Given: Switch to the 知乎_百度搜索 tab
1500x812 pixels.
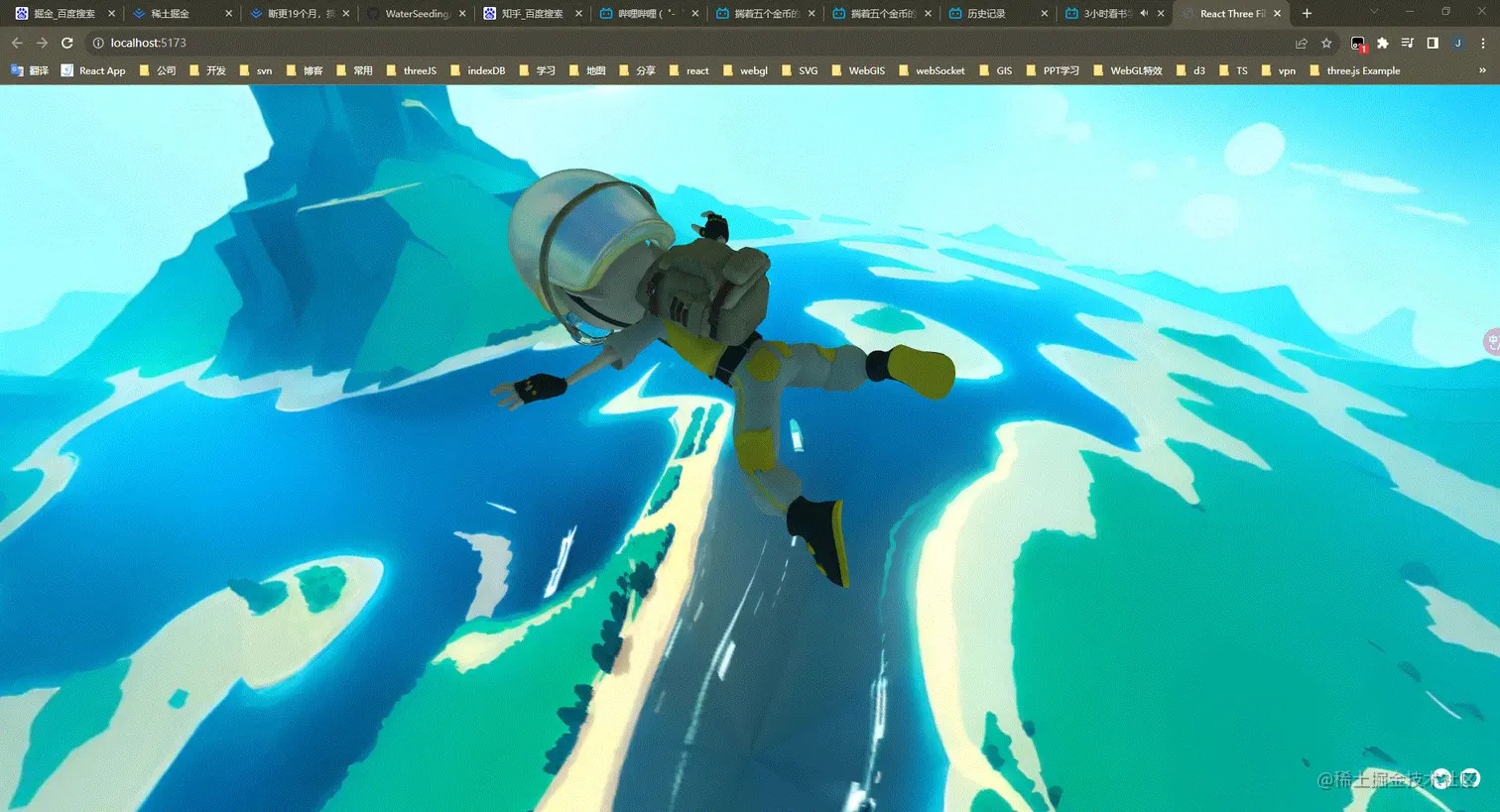Looking at the screenshot, I should (x=533, y=14).
